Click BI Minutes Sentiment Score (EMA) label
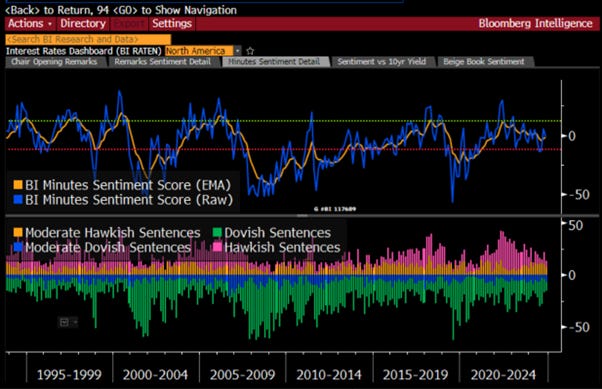Image resolution: width=602 pixels, height=389 pixels. (128, 185)
